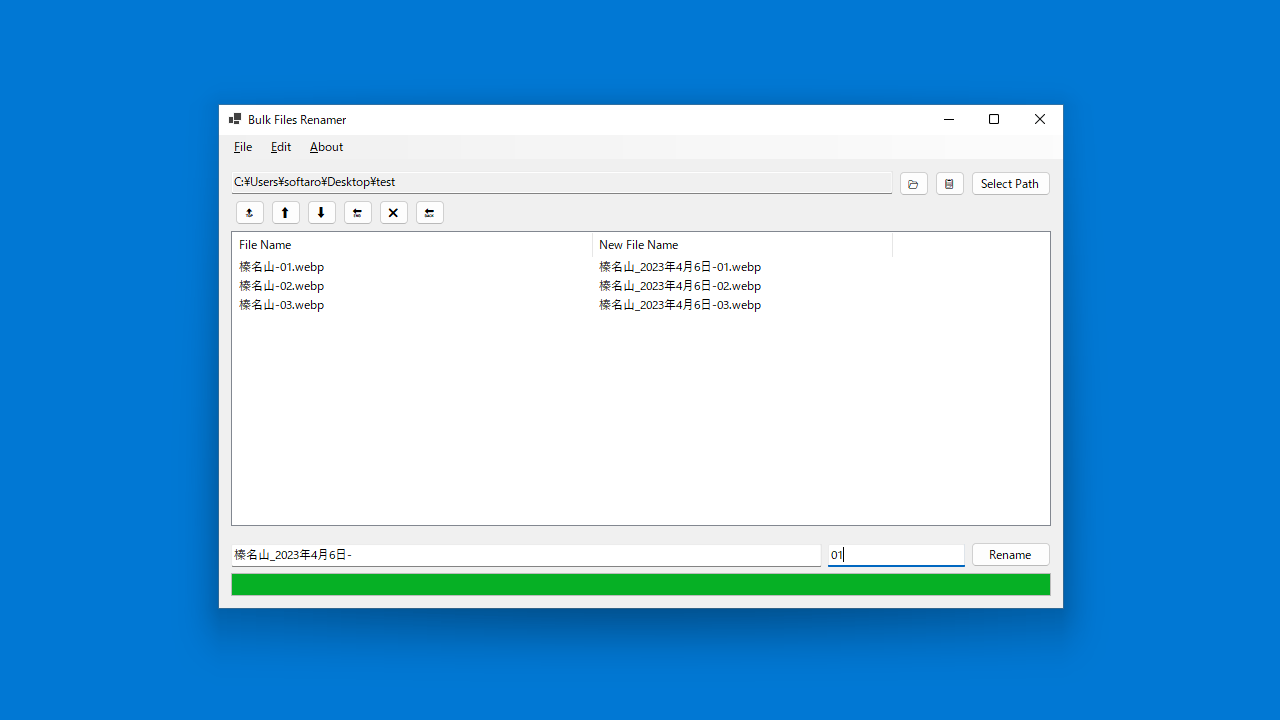Move selected file down with down arrow
This screenshot has height=720, width=1280.
(321, 213)
